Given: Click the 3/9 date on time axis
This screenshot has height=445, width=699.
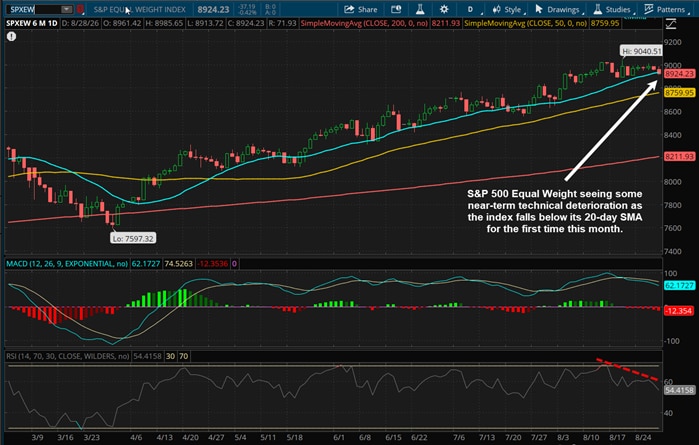Looking at the screenshot, I should pyautogui.click(x=37, y=437).
